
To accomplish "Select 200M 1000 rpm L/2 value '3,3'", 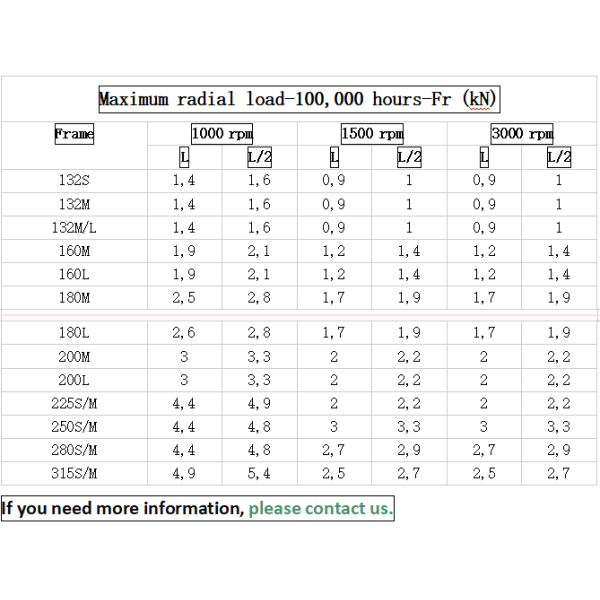I will (x=259, y=357).
